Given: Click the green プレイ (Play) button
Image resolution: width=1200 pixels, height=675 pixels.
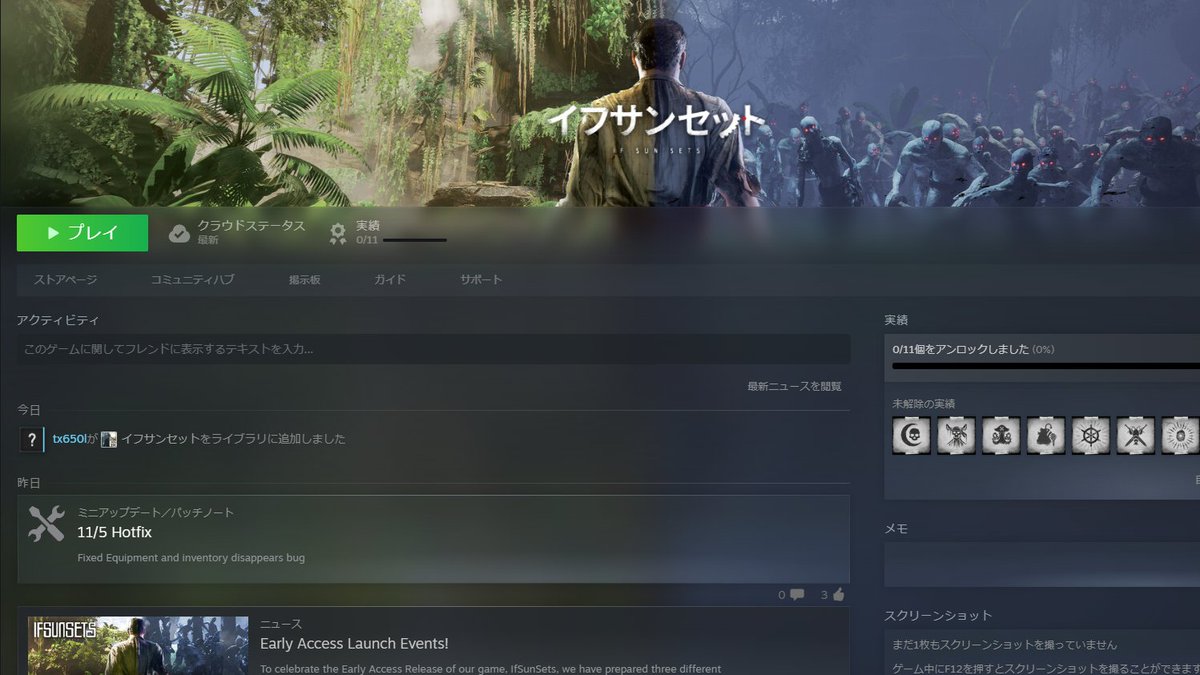Looking at the screenshot, I should point(82,233).
